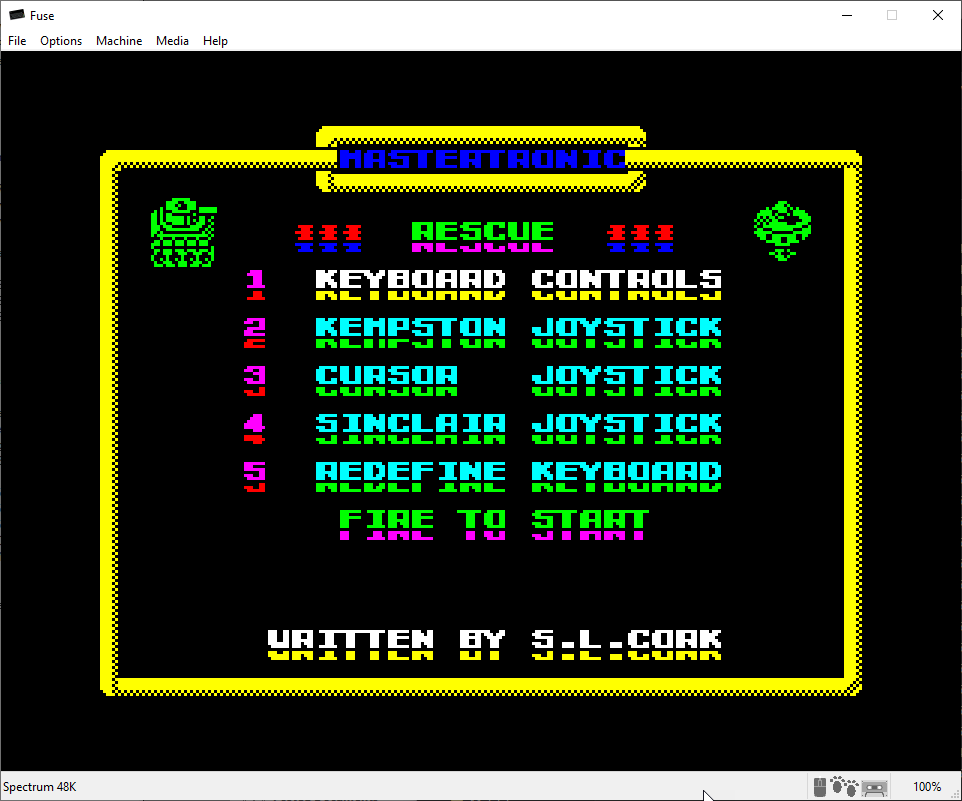Click the Written by S.L.Cork credit

[494, 644]
